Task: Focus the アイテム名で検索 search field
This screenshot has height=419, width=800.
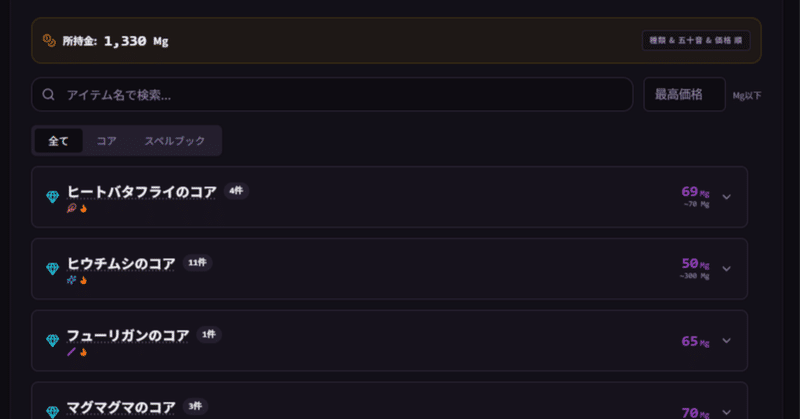Action: [x=340, y=95]
